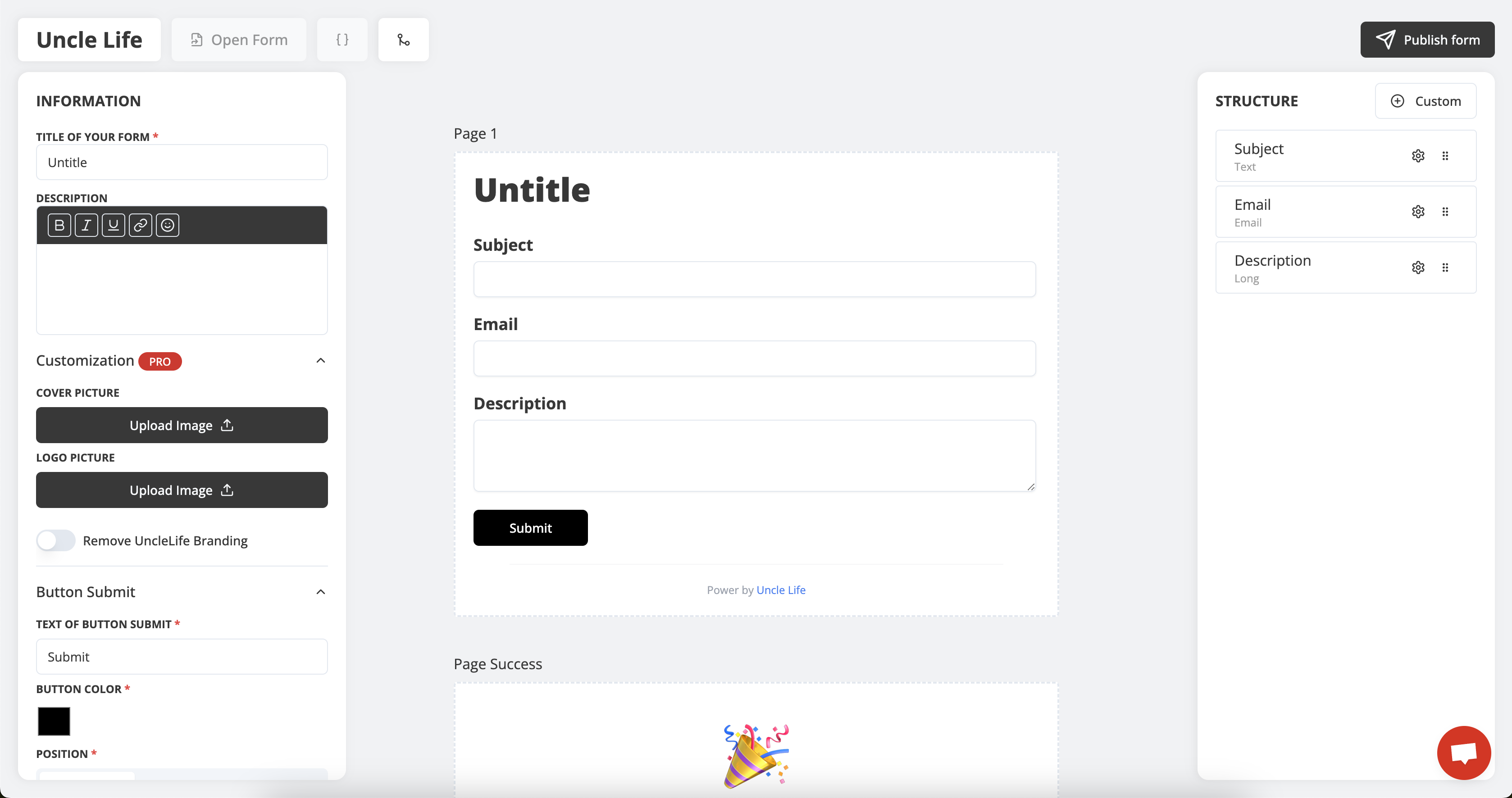The width and height of the screenshot is (1512, 798).
Task: Focus the Title of your form input
Action: 182,163
